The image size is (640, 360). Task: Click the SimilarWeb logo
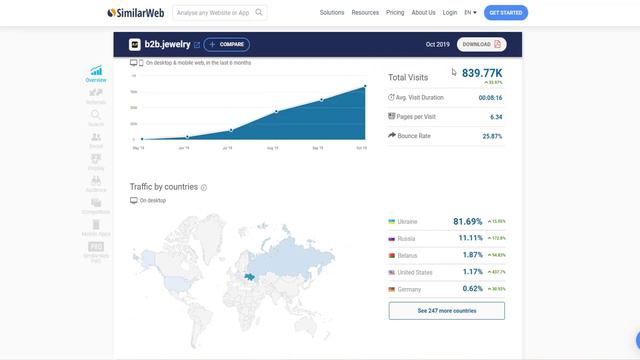click(136, 13)
